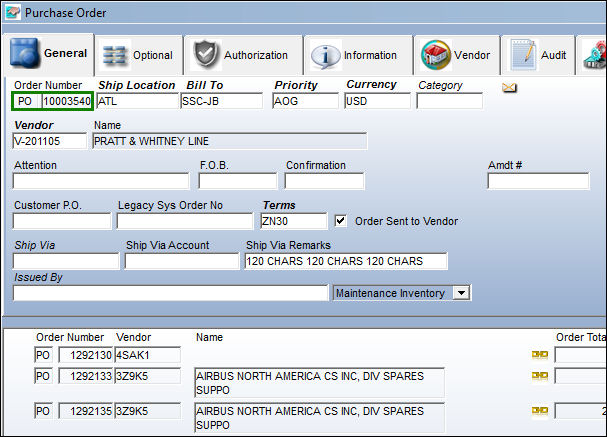Click the Legacy Sys Order No field

coord(185,221)
